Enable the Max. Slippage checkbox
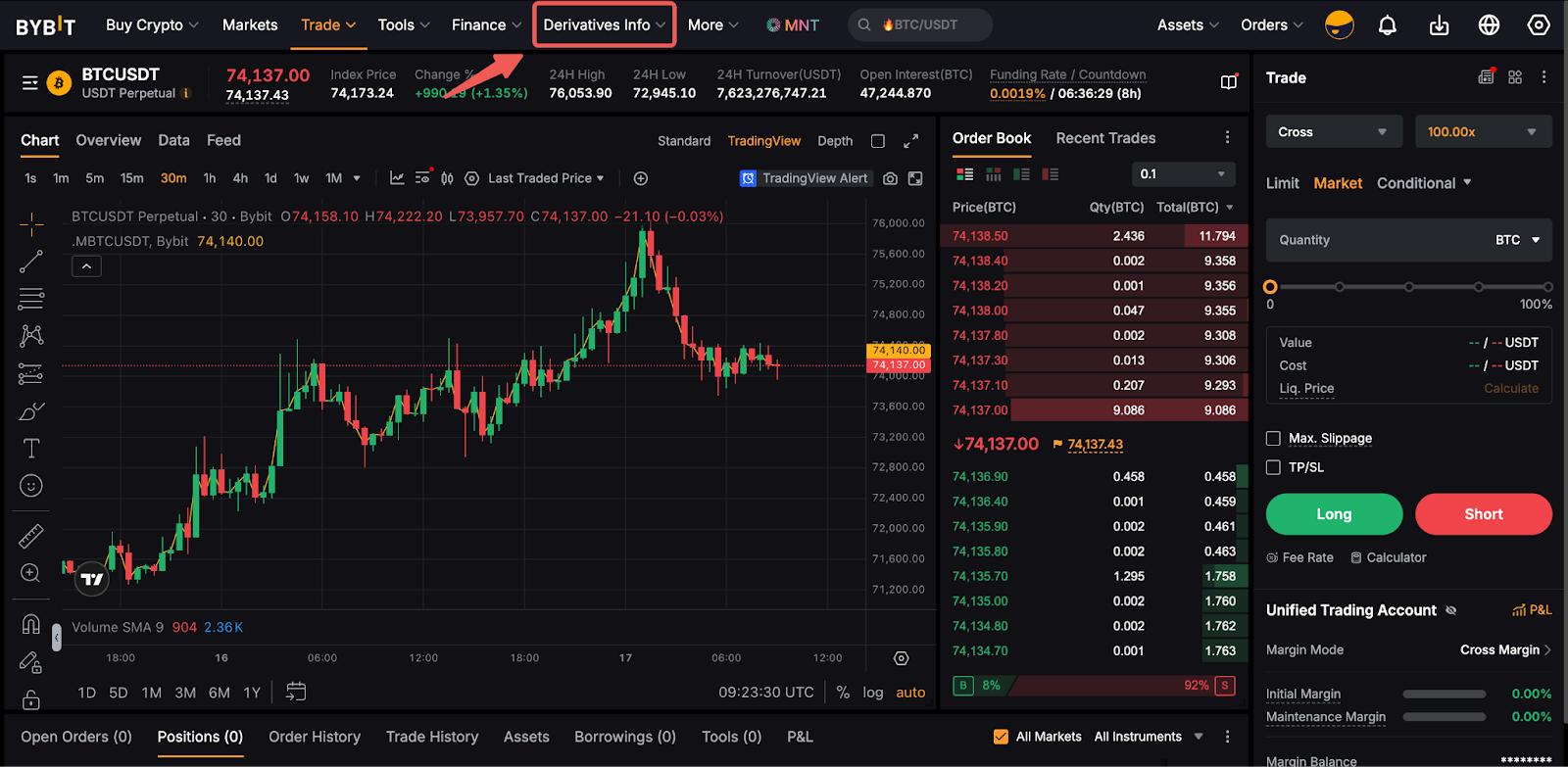 [x=1273, y=439]
